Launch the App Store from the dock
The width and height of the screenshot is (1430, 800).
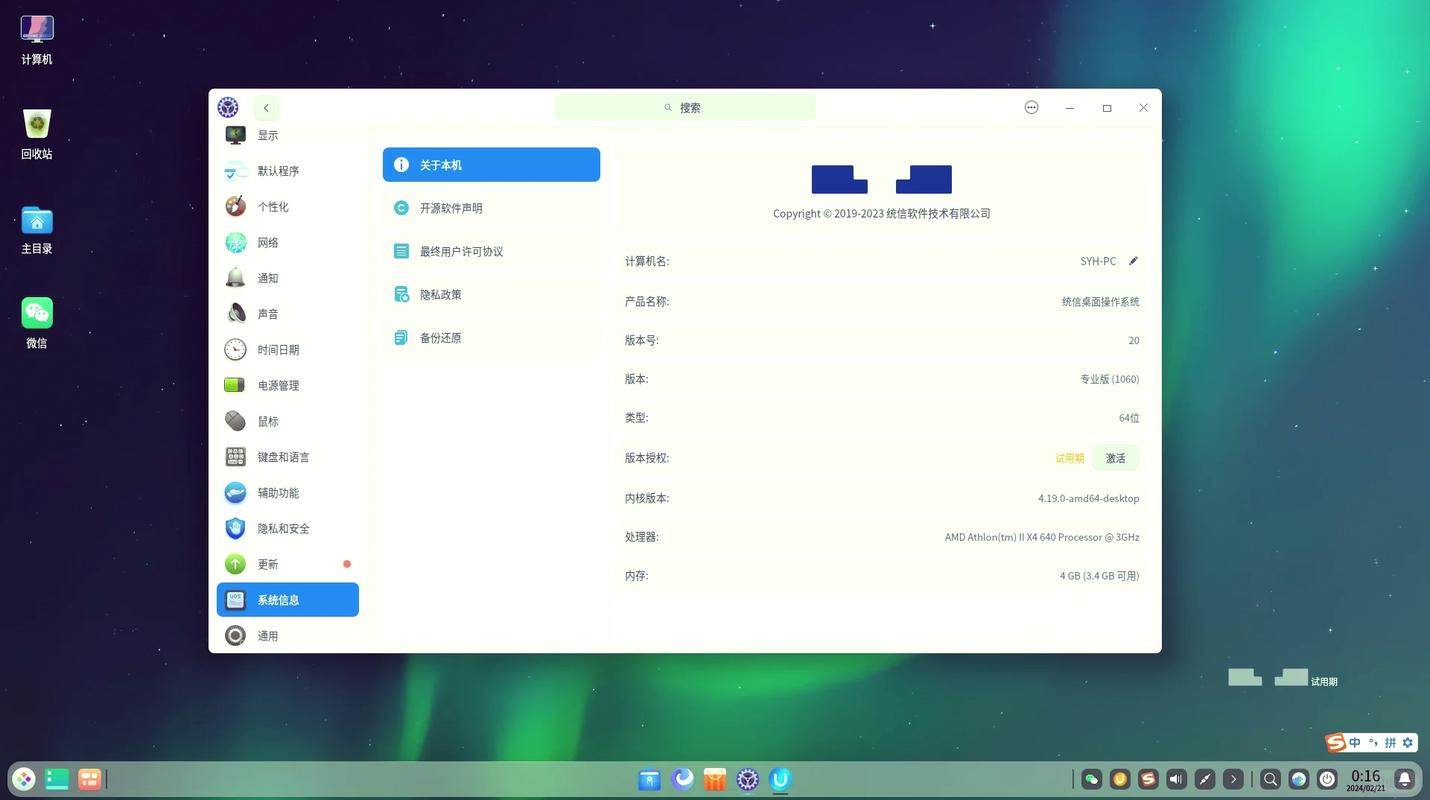[713, 779]
